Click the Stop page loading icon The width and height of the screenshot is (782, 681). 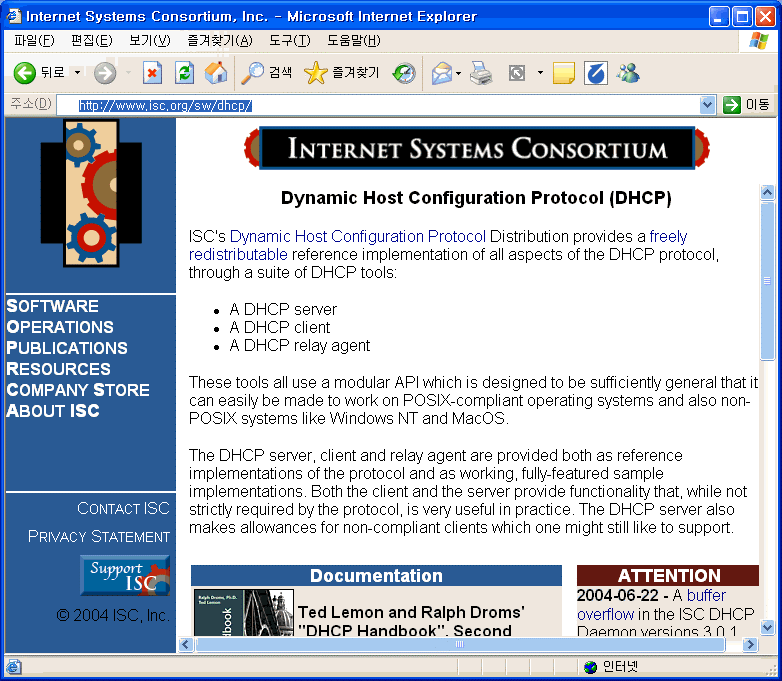pos(152,73)
